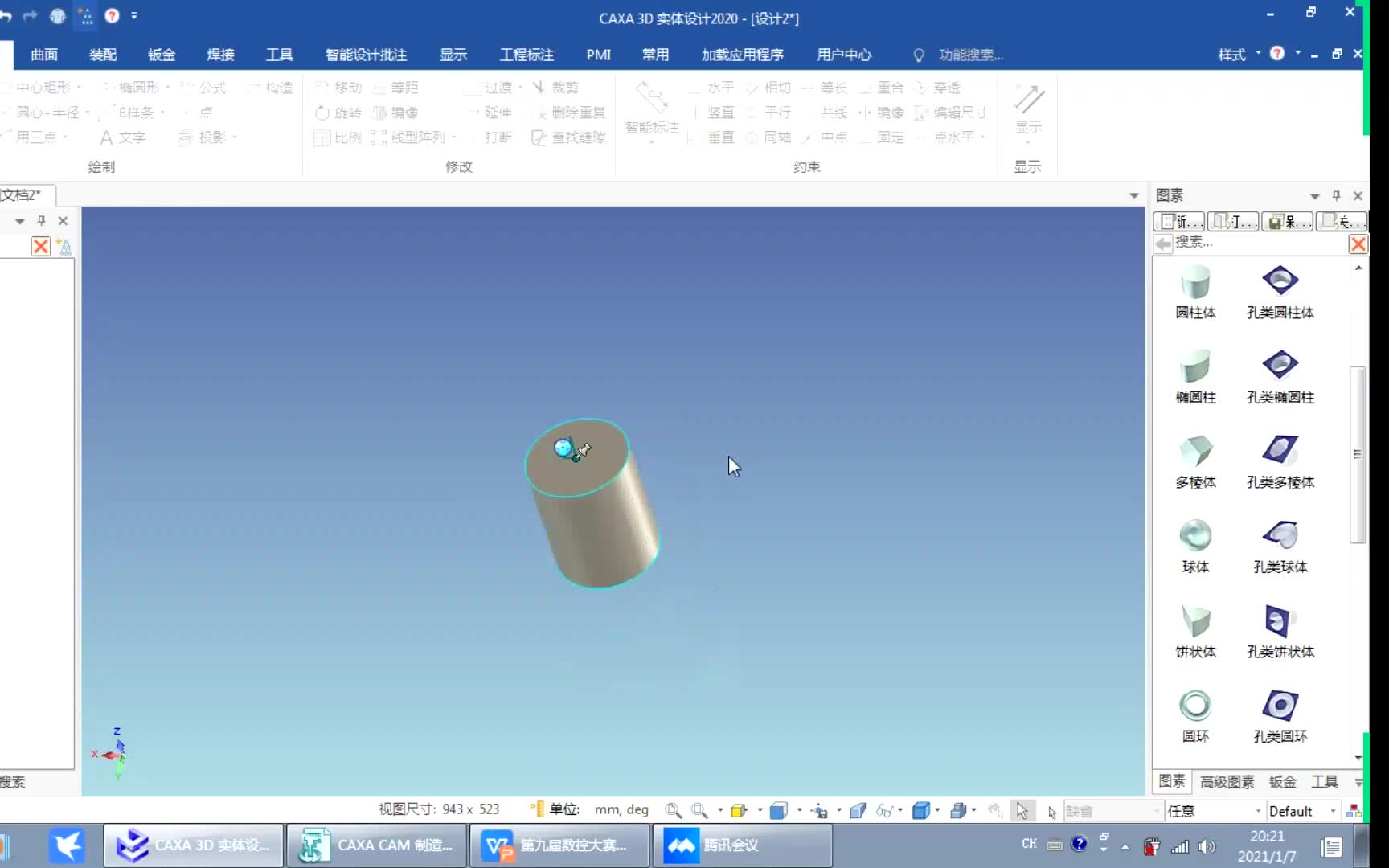1389x868 pixels.
Task: Click the redo arrow in title bar
Action: pyautogui.click(x=31, y=15)
